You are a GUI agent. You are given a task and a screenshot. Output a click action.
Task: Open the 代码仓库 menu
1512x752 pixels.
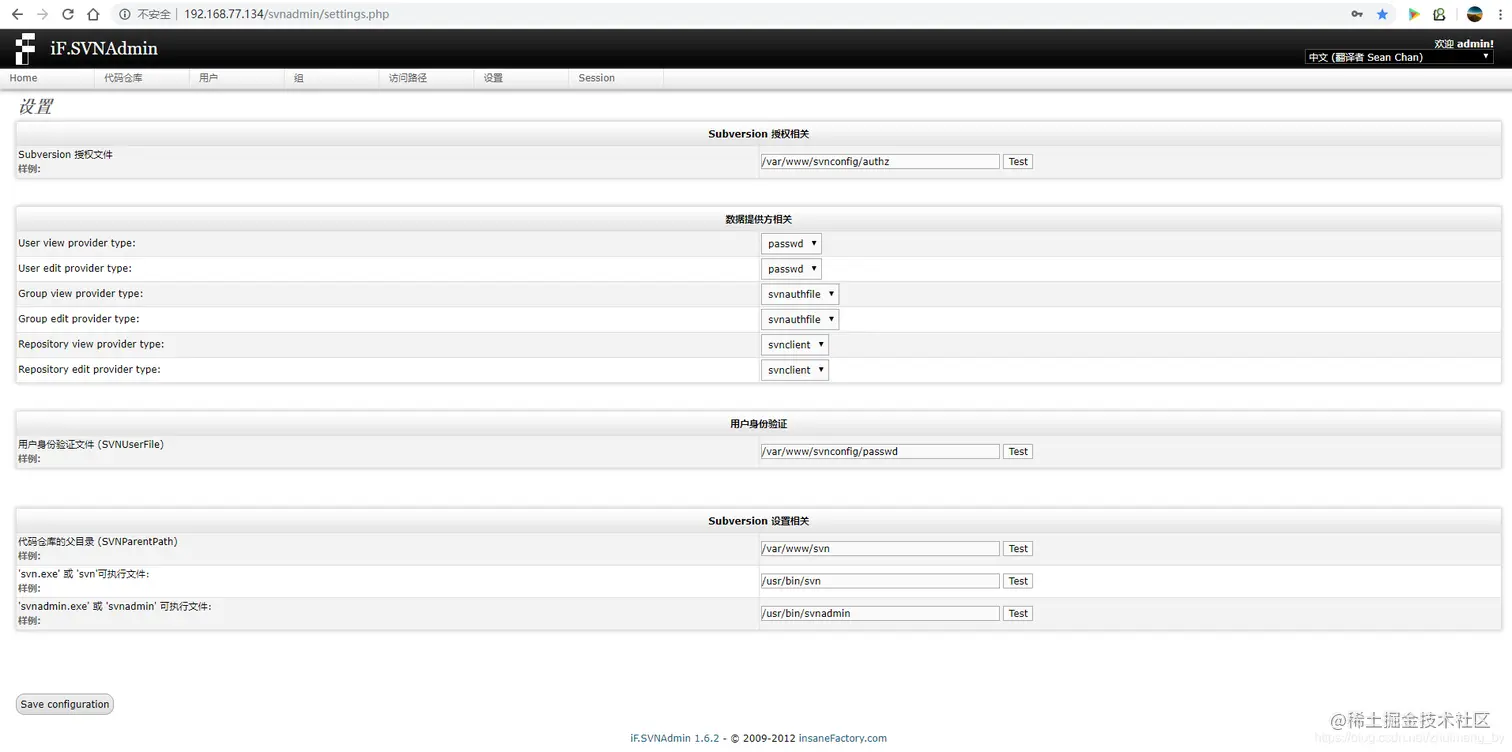142,78
